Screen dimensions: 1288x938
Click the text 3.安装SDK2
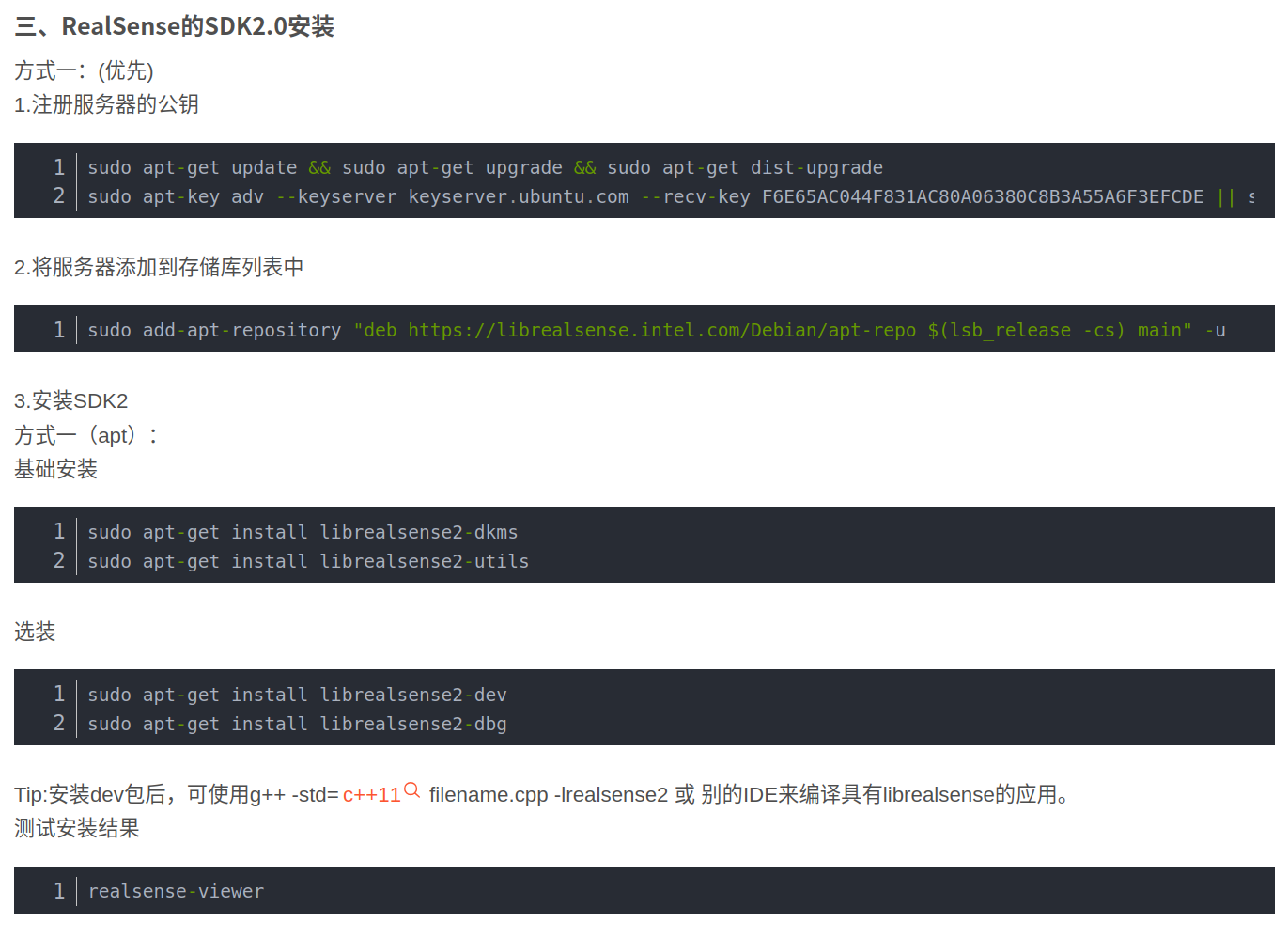click(71, 400)
